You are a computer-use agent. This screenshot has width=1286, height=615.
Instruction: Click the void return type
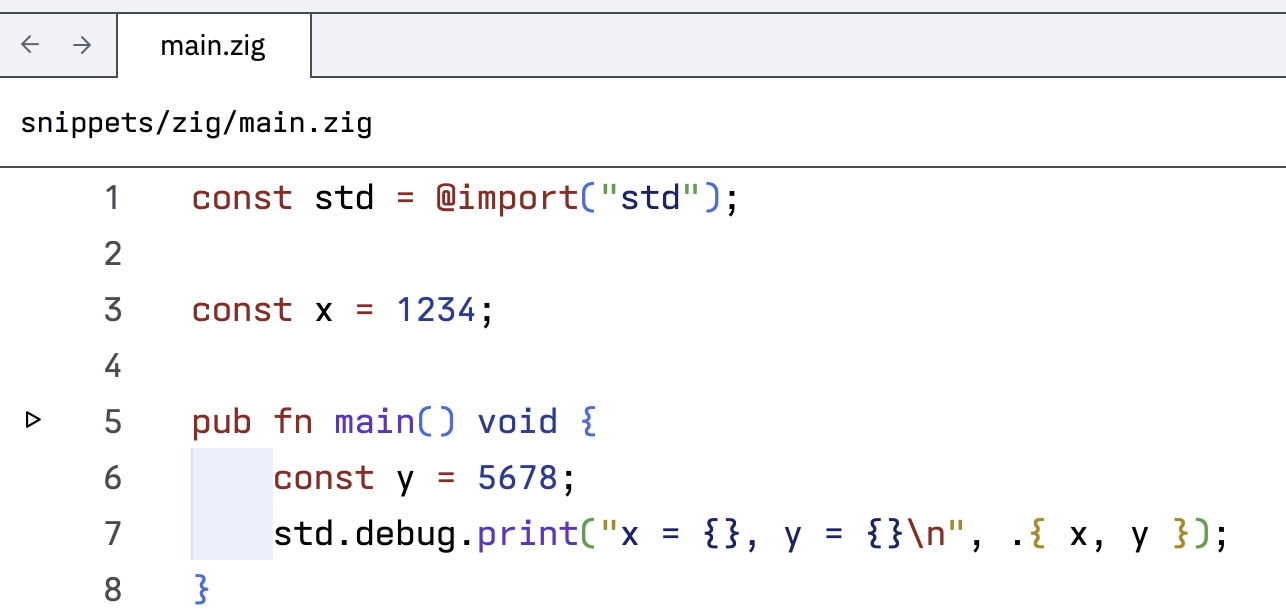point(518,422)
